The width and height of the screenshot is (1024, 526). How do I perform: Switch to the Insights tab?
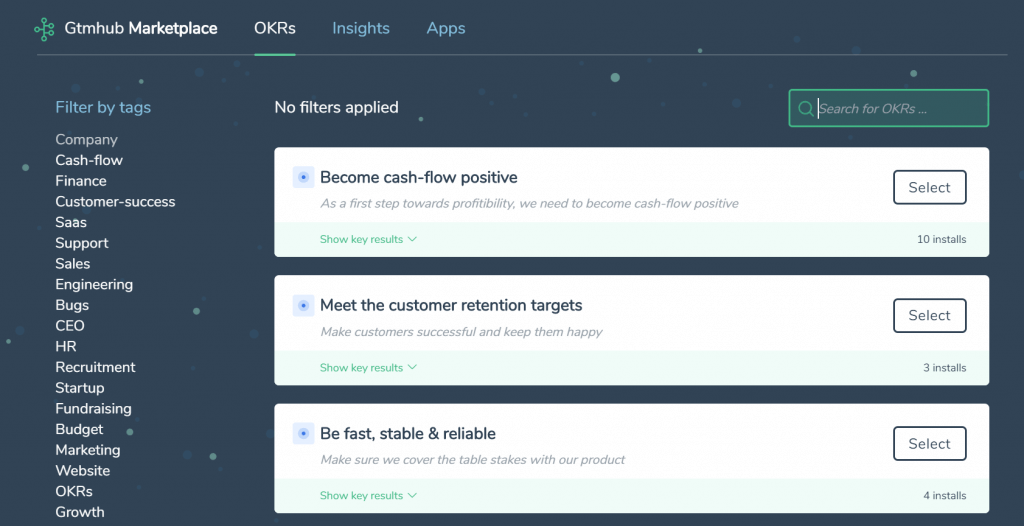tap(360, 28)
